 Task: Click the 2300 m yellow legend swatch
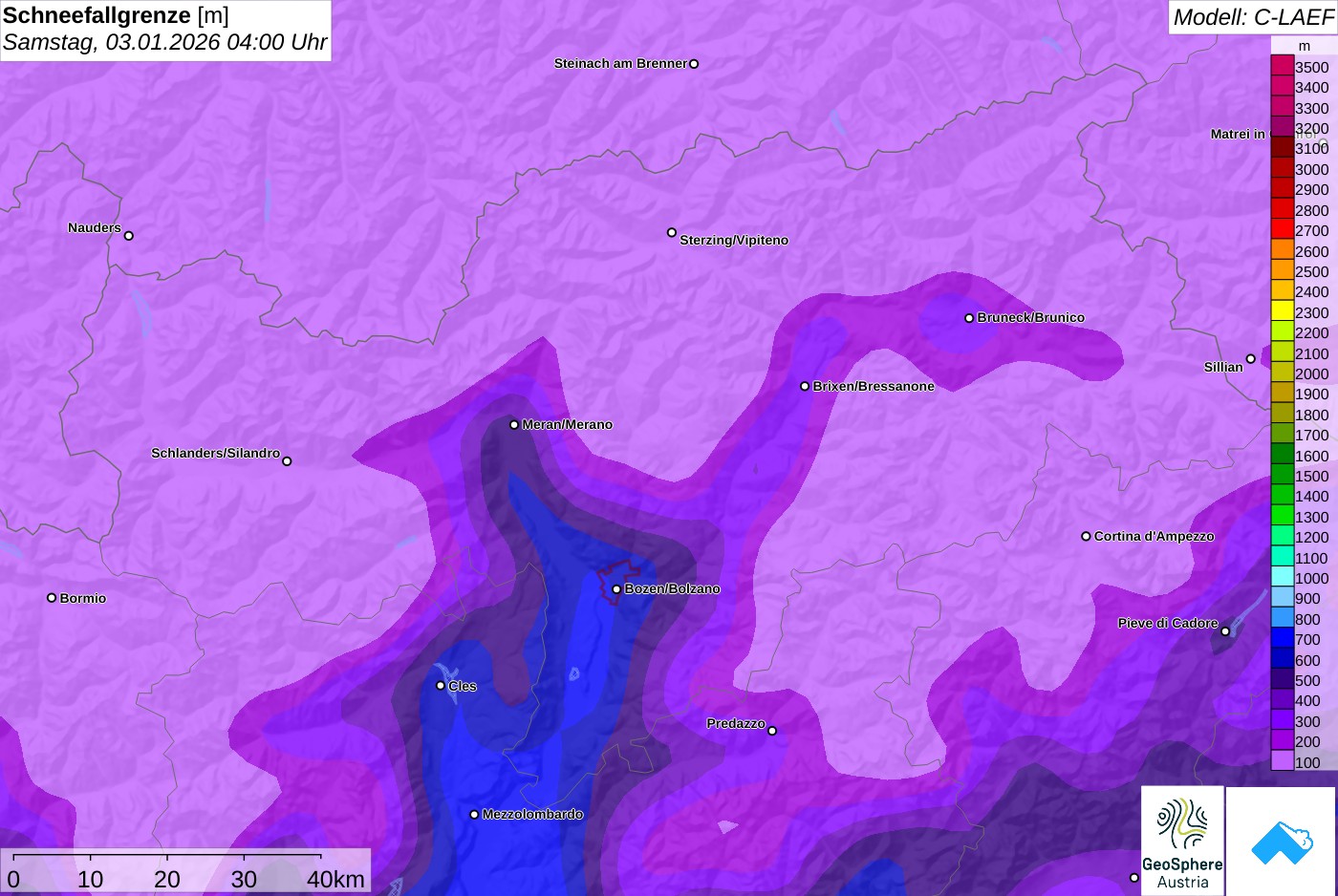click(x=1282, y=311)
